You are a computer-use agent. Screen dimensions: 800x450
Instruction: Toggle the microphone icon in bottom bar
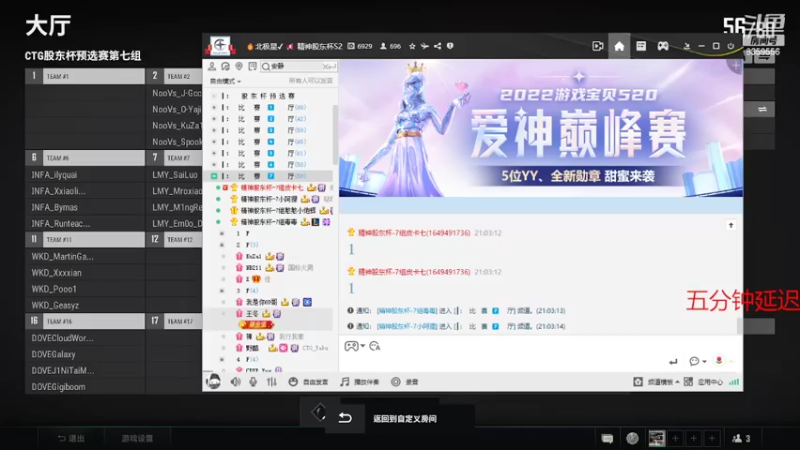(253, 382)
